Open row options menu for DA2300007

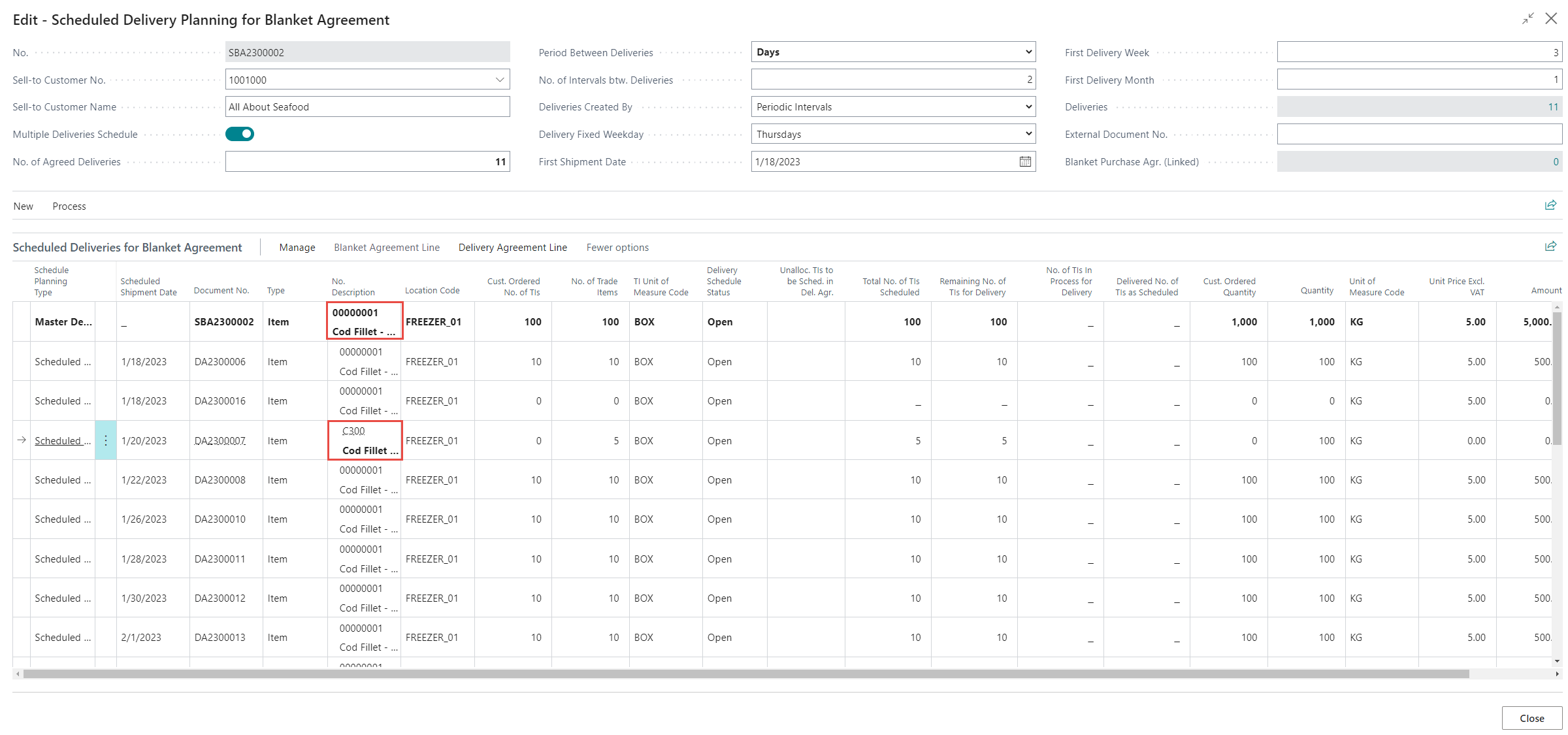pos(106,440)
